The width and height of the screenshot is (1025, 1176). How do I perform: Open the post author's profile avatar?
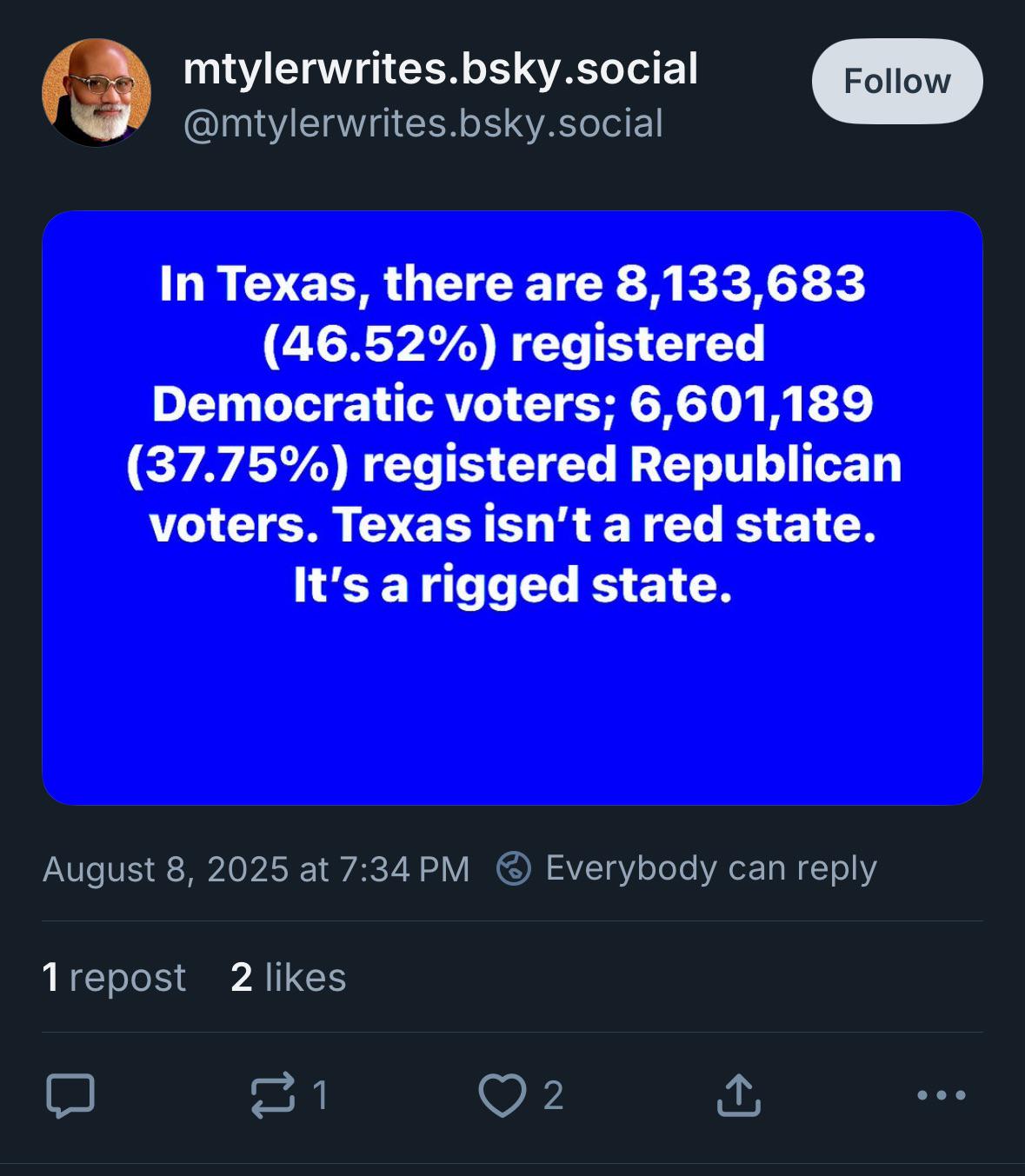click(x=97, y=92)
